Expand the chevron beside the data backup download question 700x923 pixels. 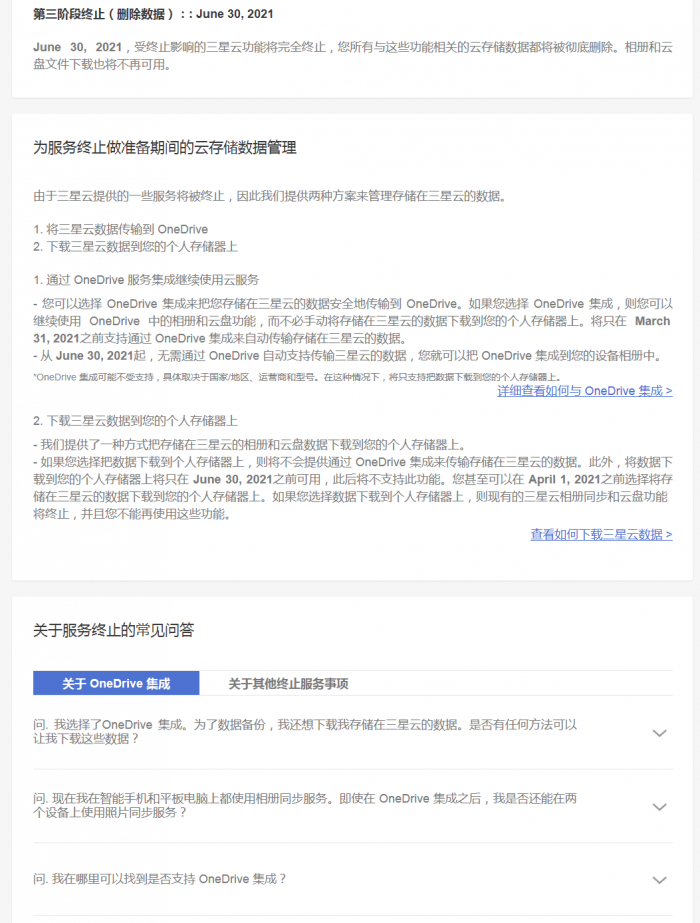coord(659,733)
